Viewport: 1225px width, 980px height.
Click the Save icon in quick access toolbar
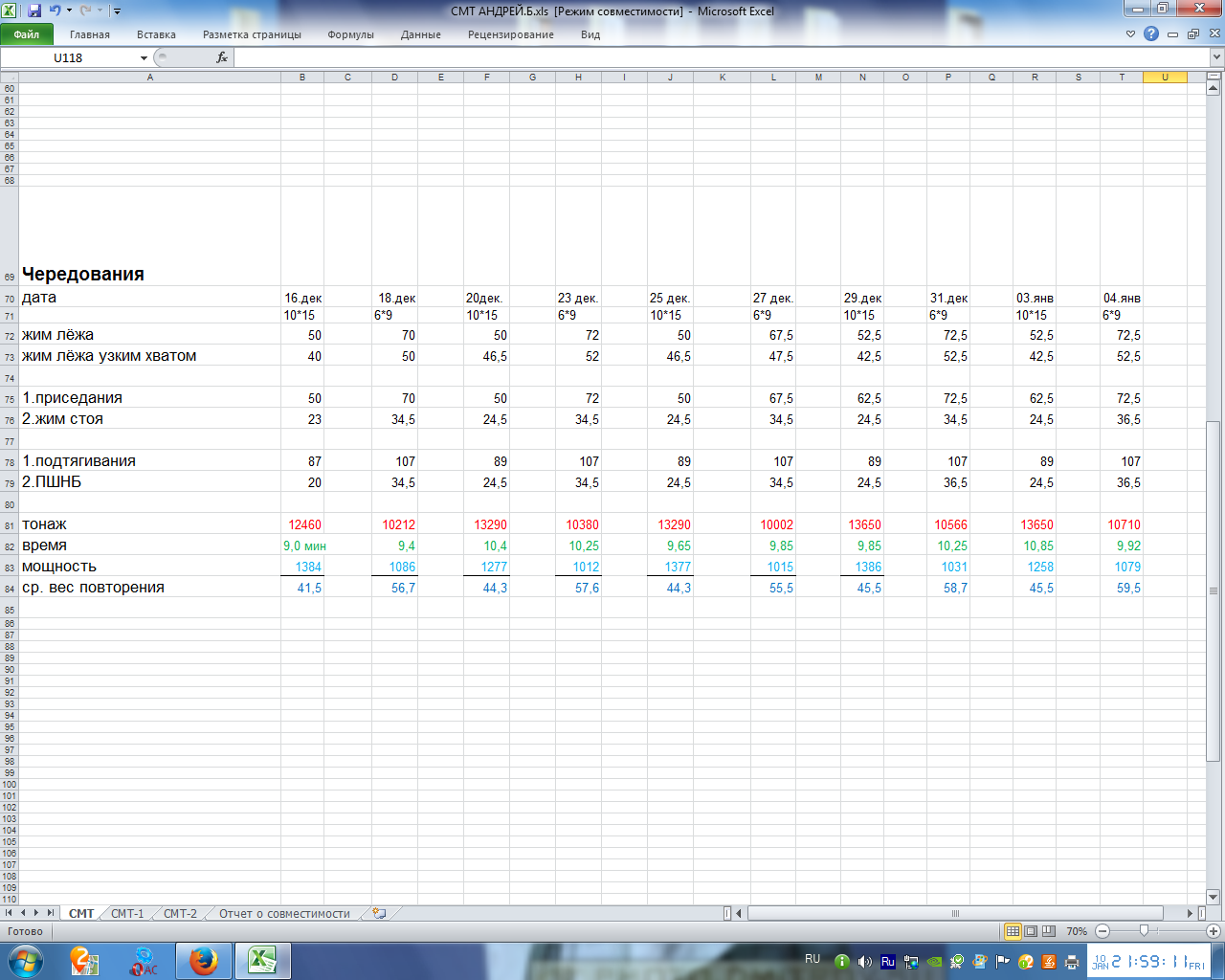(x=34, y=11)
